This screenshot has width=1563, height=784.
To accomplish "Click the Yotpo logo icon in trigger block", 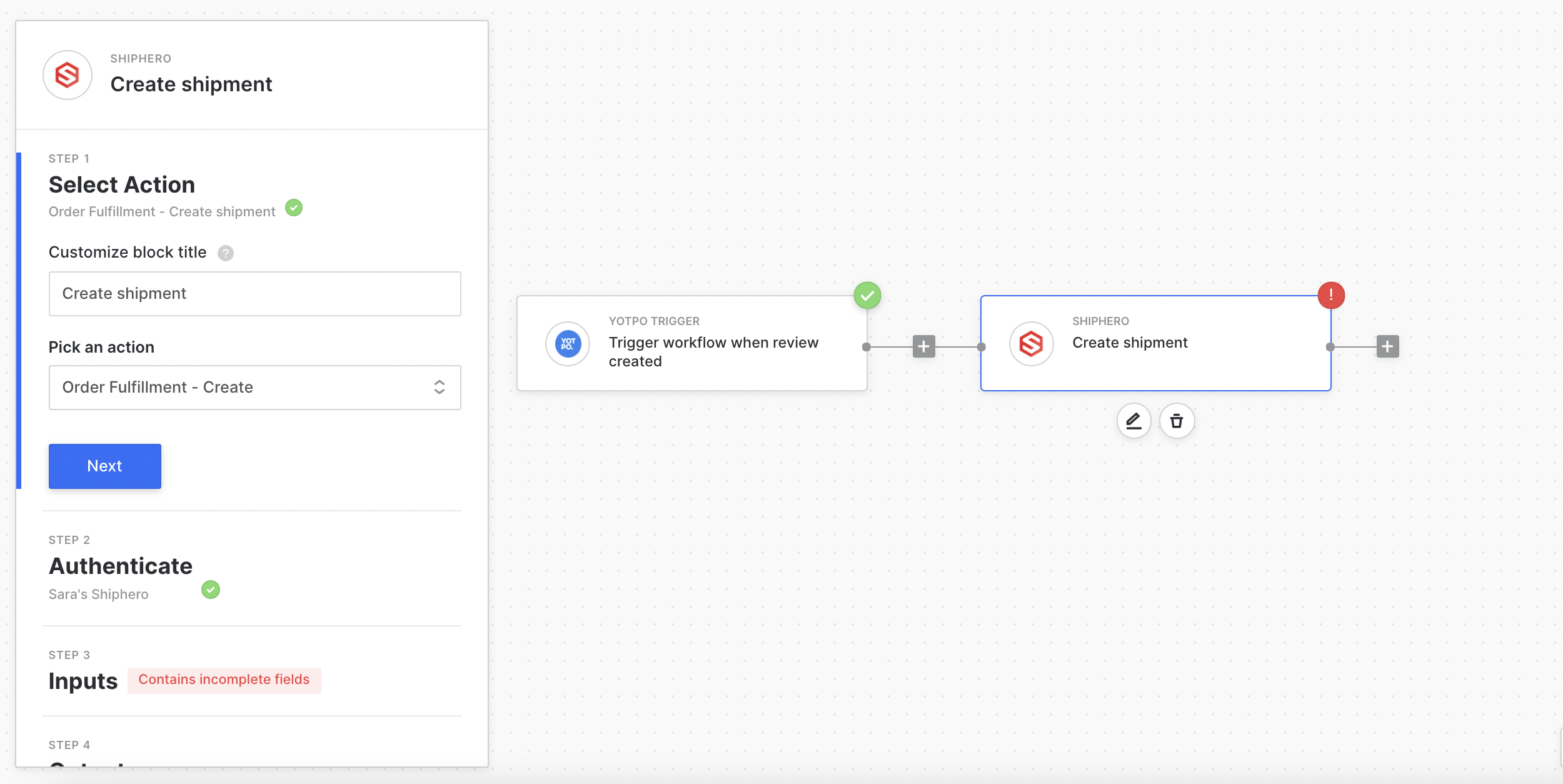I will (x=568, y=344).
